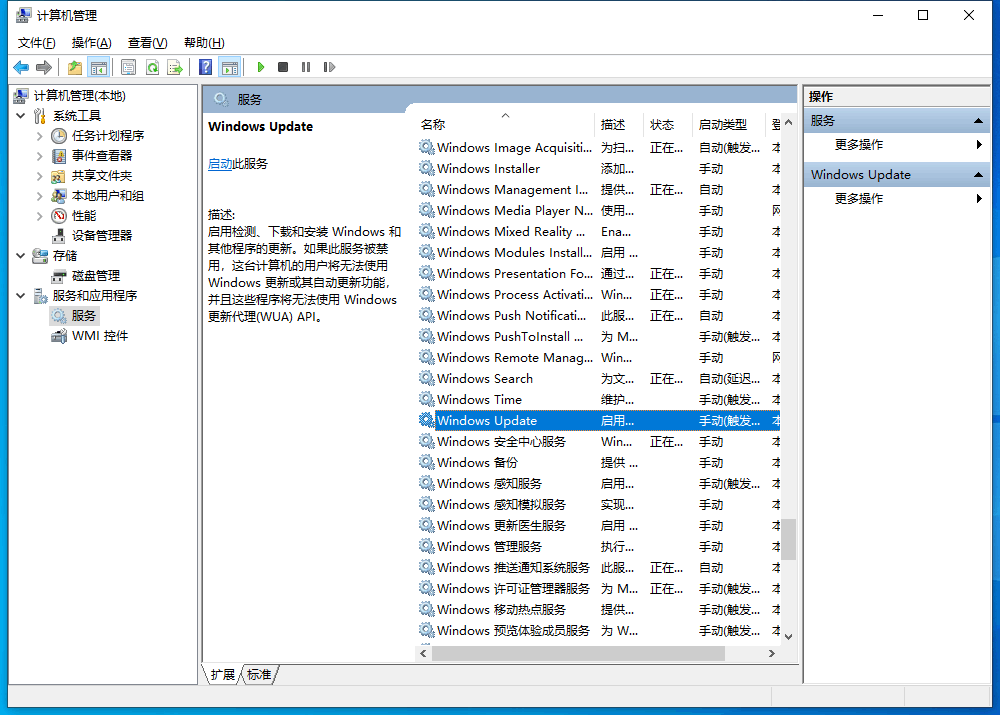This screenshot has width=1000, height=715.
Task: Select 计算机管理(本地) root node
Action: pyautogui.click(x=80, y=96)
